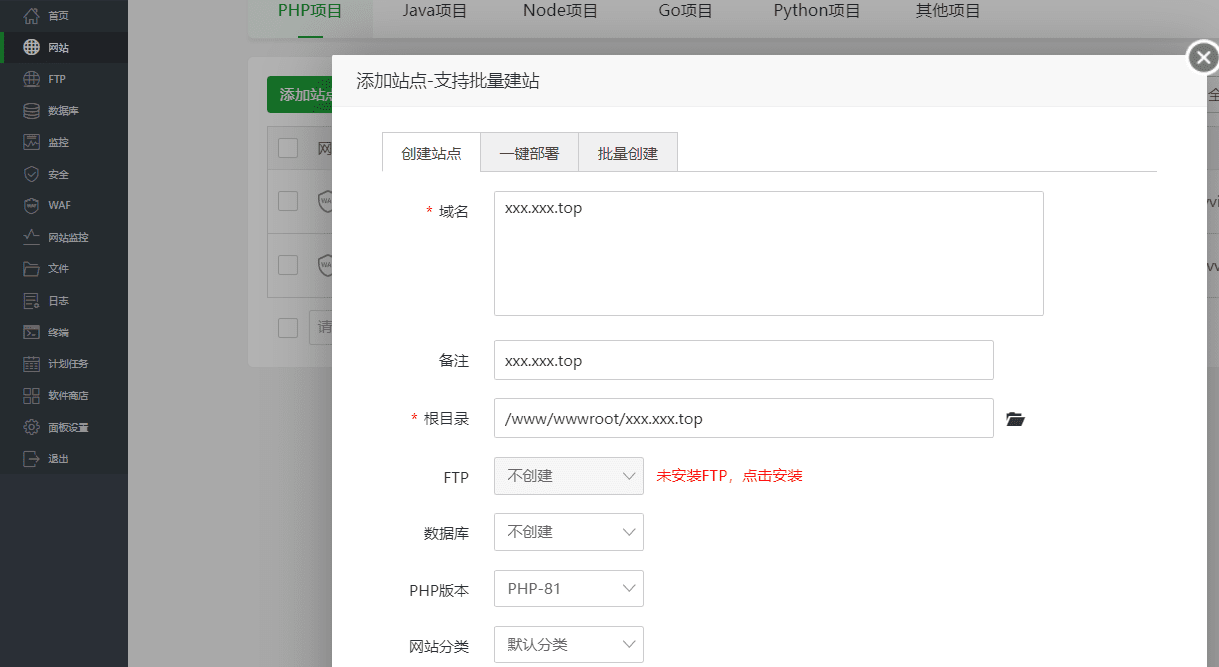Viewport: 1219px width, 667px height.
Task: Expand the 网站分类 默认分类 dropdown
Action: tap(568, 645)
